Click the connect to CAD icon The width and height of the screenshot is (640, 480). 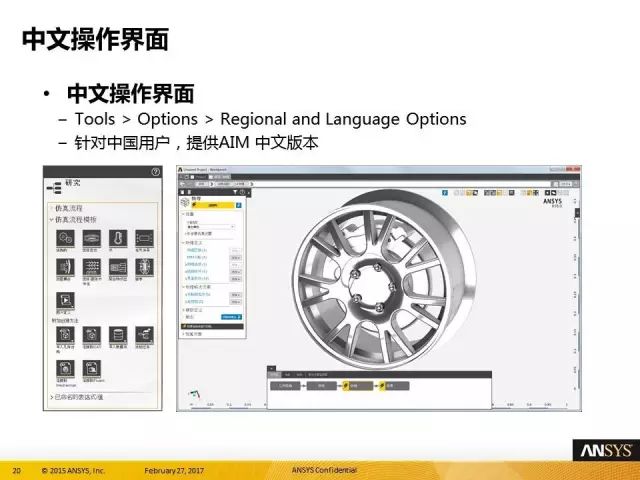point(91,335)
